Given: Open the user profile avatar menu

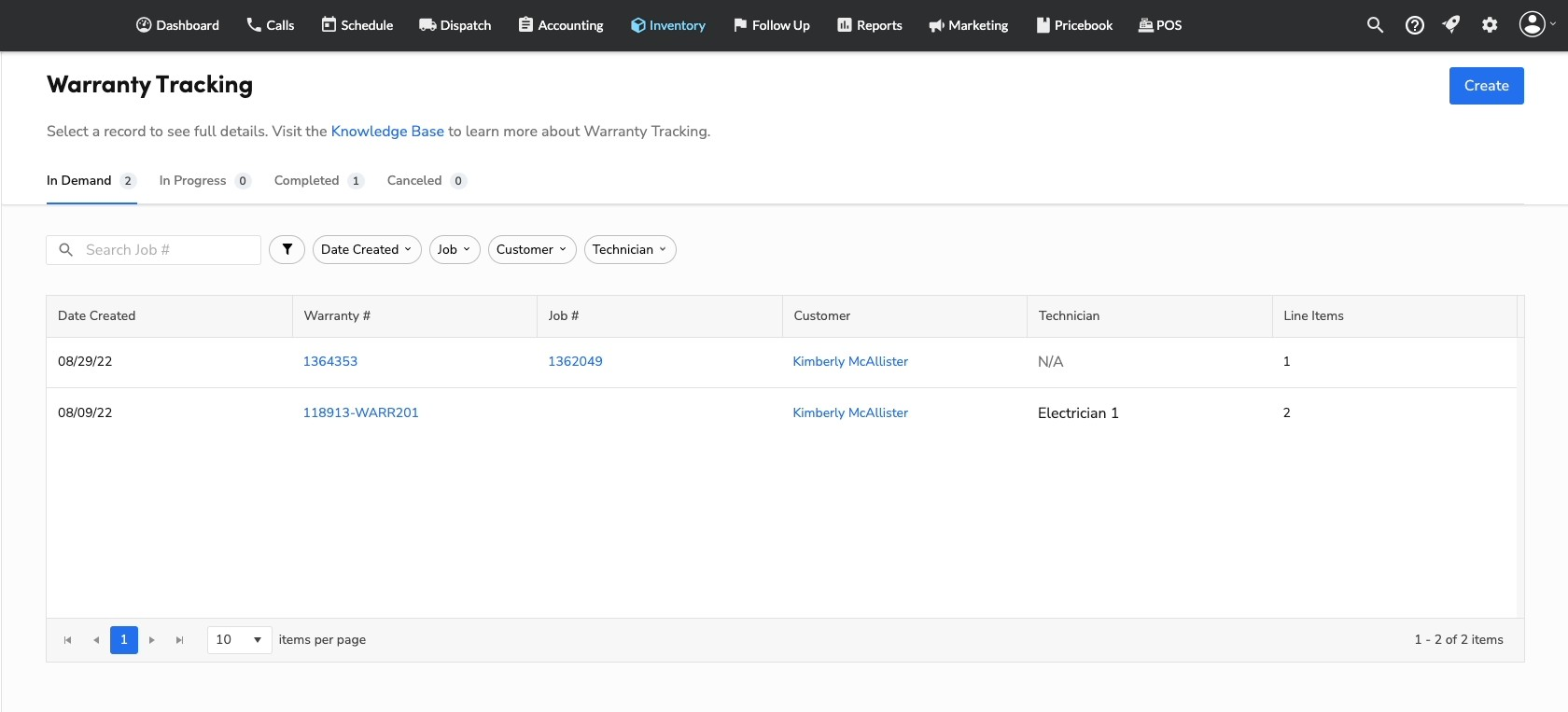Looking at the screenshot, I should click(1533, 24).
